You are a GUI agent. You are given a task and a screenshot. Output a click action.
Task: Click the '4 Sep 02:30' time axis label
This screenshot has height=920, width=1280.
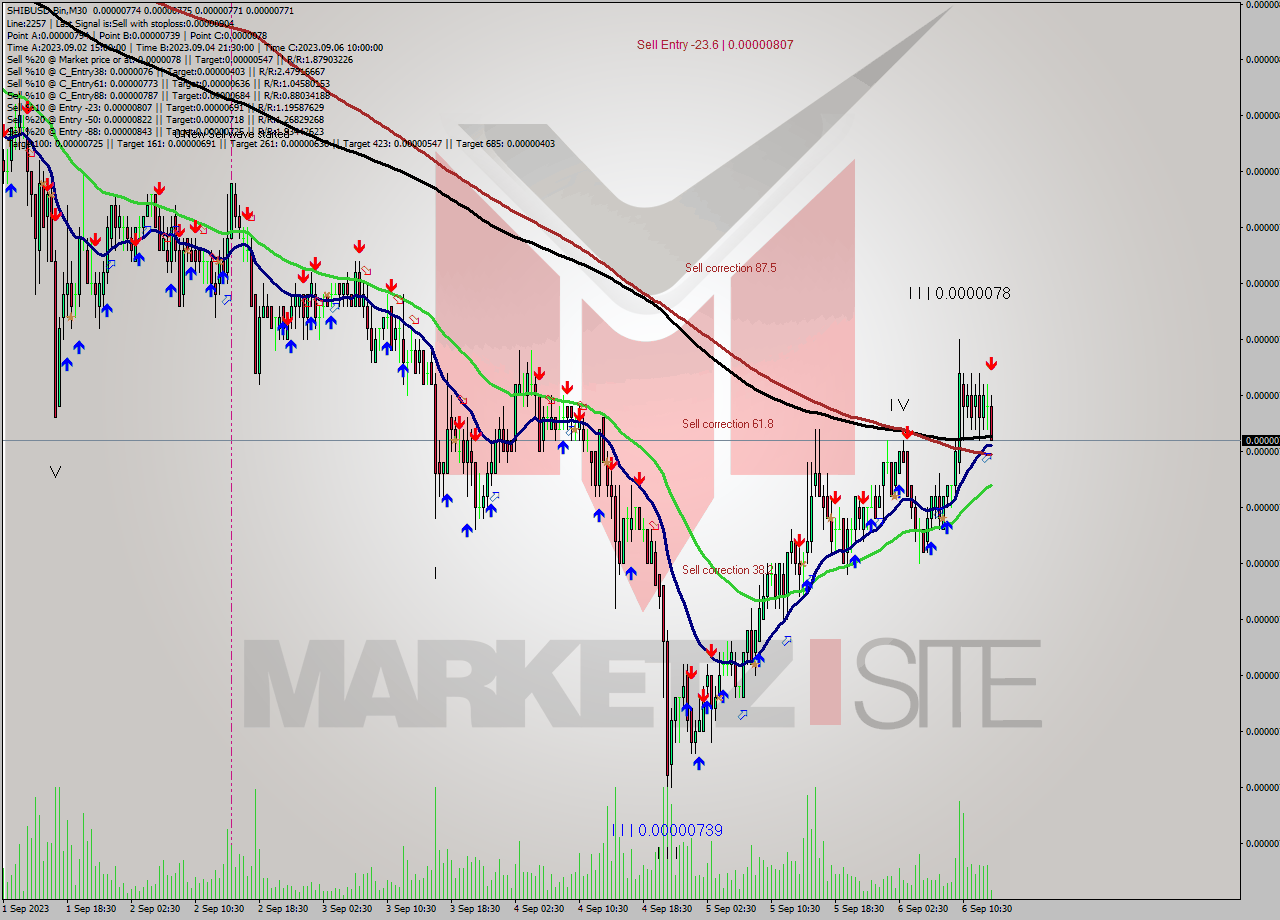click(x=538, y=908)
